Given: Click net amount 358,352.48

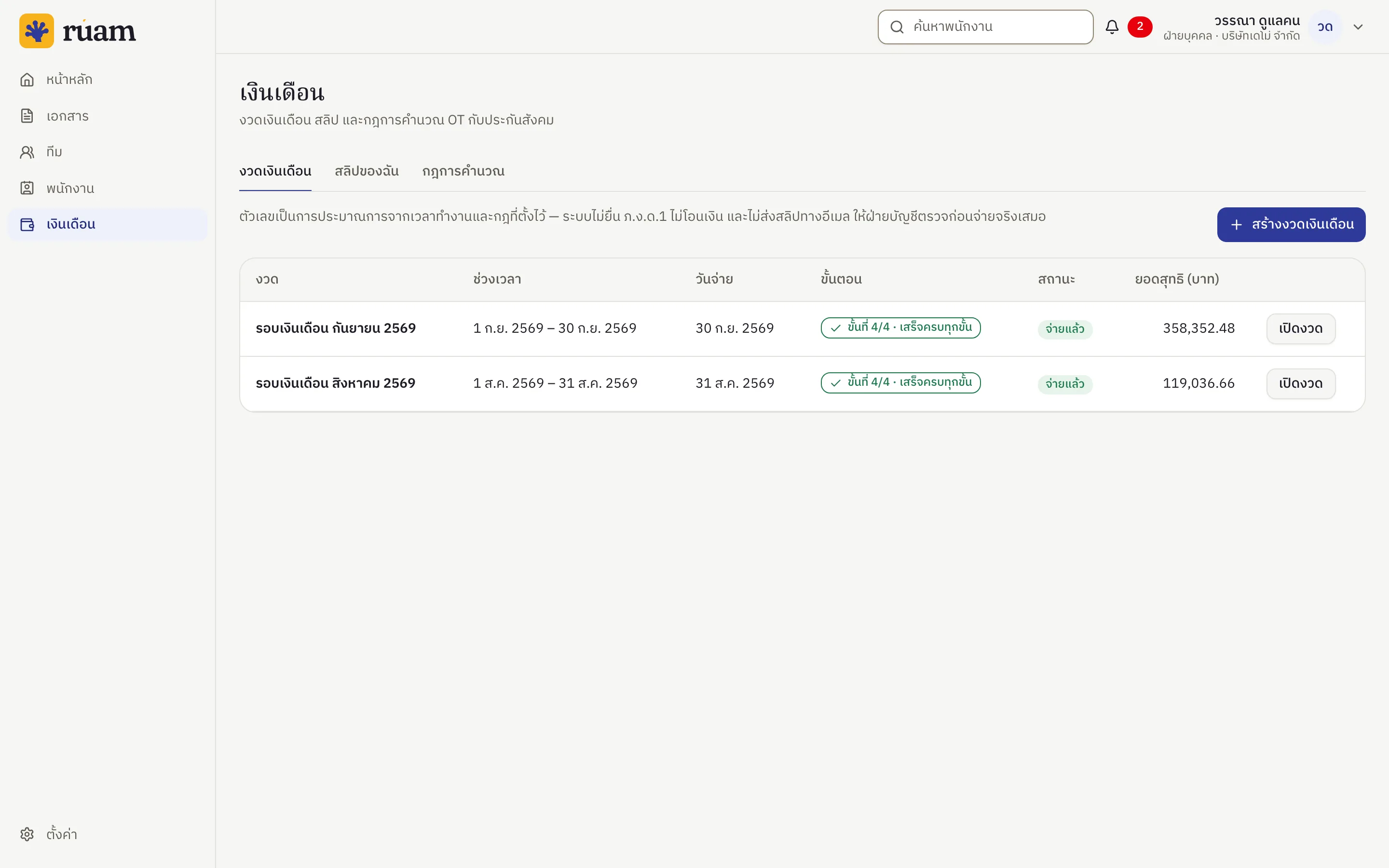Looking at the screenshot, I should tap(1198, 328).
